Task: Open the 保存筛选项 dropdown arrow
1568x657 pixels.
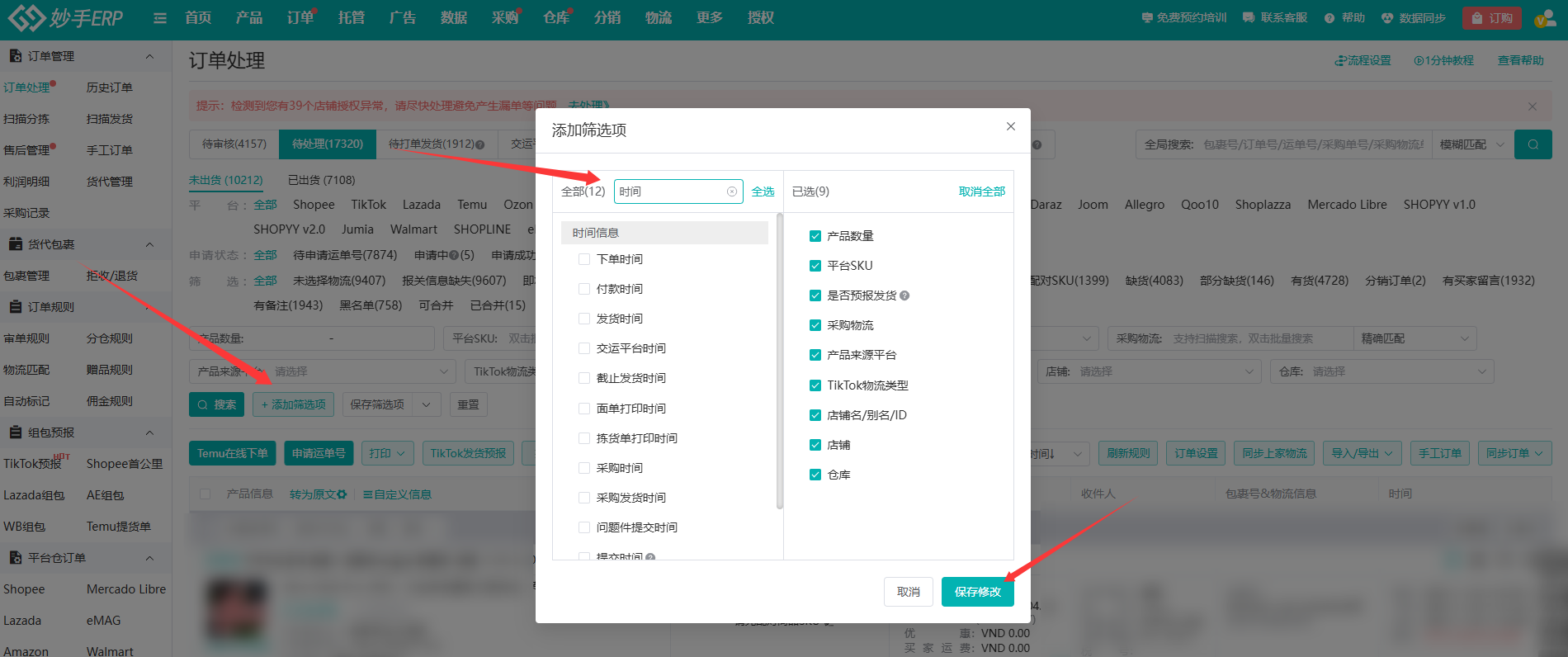Action: tap(426, 404)
